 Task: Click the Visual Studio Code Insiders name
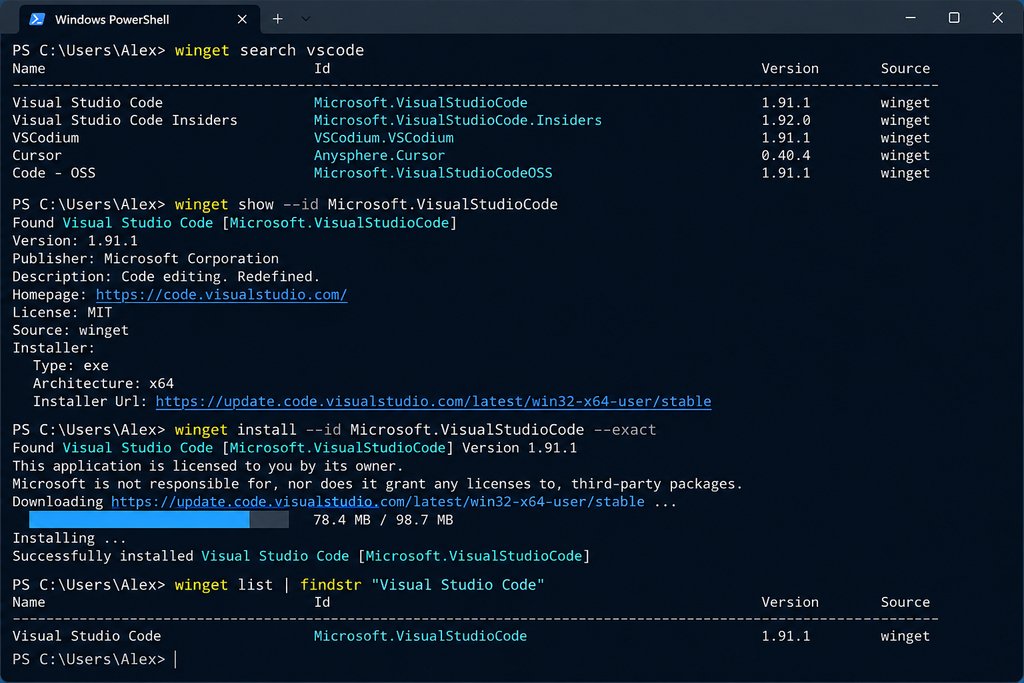click(x=125, y=120)
